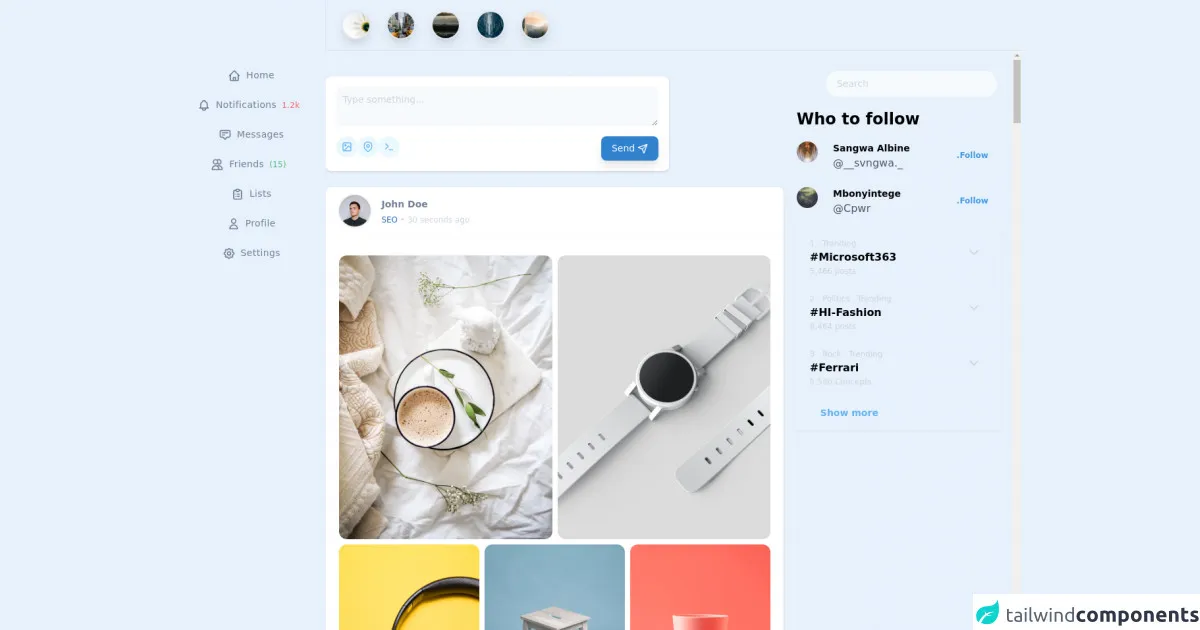Expand the #Microsoft363 trending chevron
Screen dimensions: 1200x630
974,252
